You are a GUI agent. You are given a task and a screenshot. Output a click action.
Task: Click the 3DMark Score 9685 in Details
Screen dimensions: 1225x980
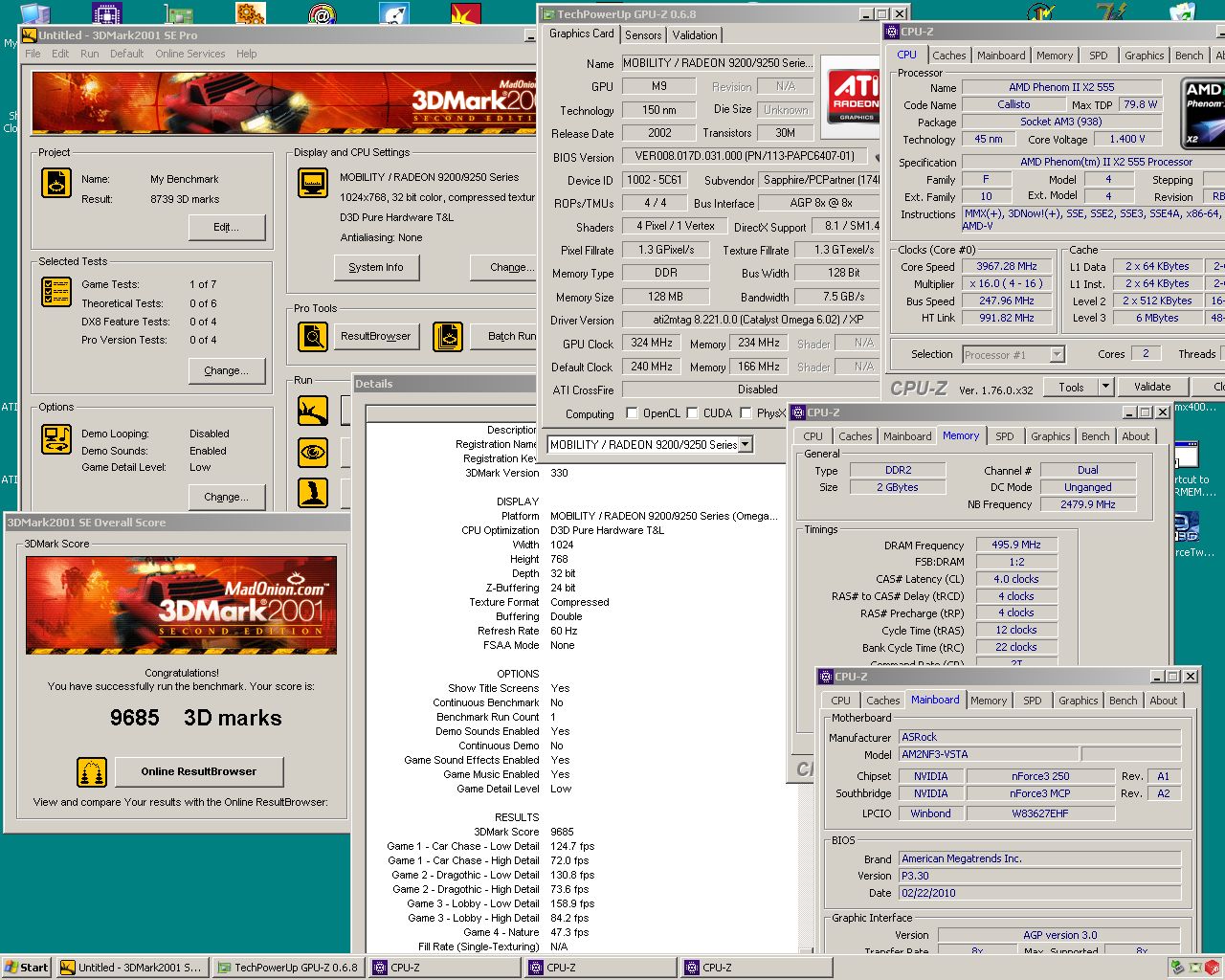click(562, 832)
